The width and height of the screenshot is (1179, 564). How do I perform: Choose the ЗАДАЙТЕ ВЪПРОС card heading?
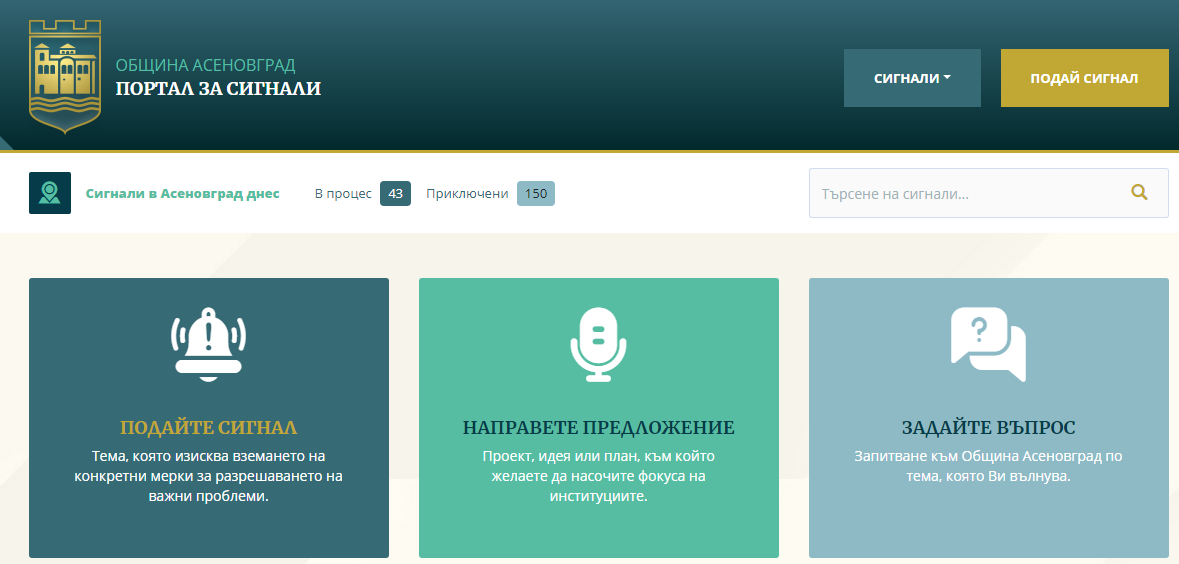coord(988,428)
